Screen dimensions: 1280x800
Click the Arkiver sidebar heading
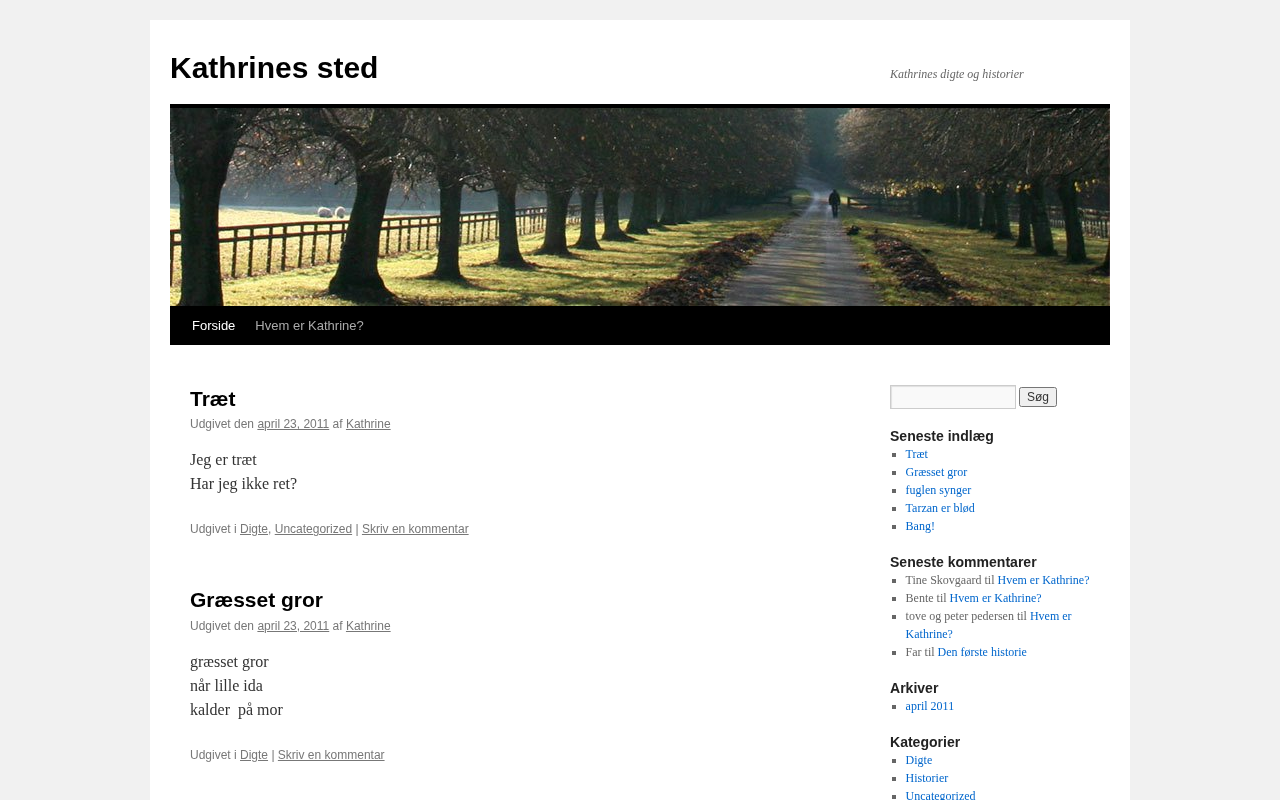tap(914, 688)
